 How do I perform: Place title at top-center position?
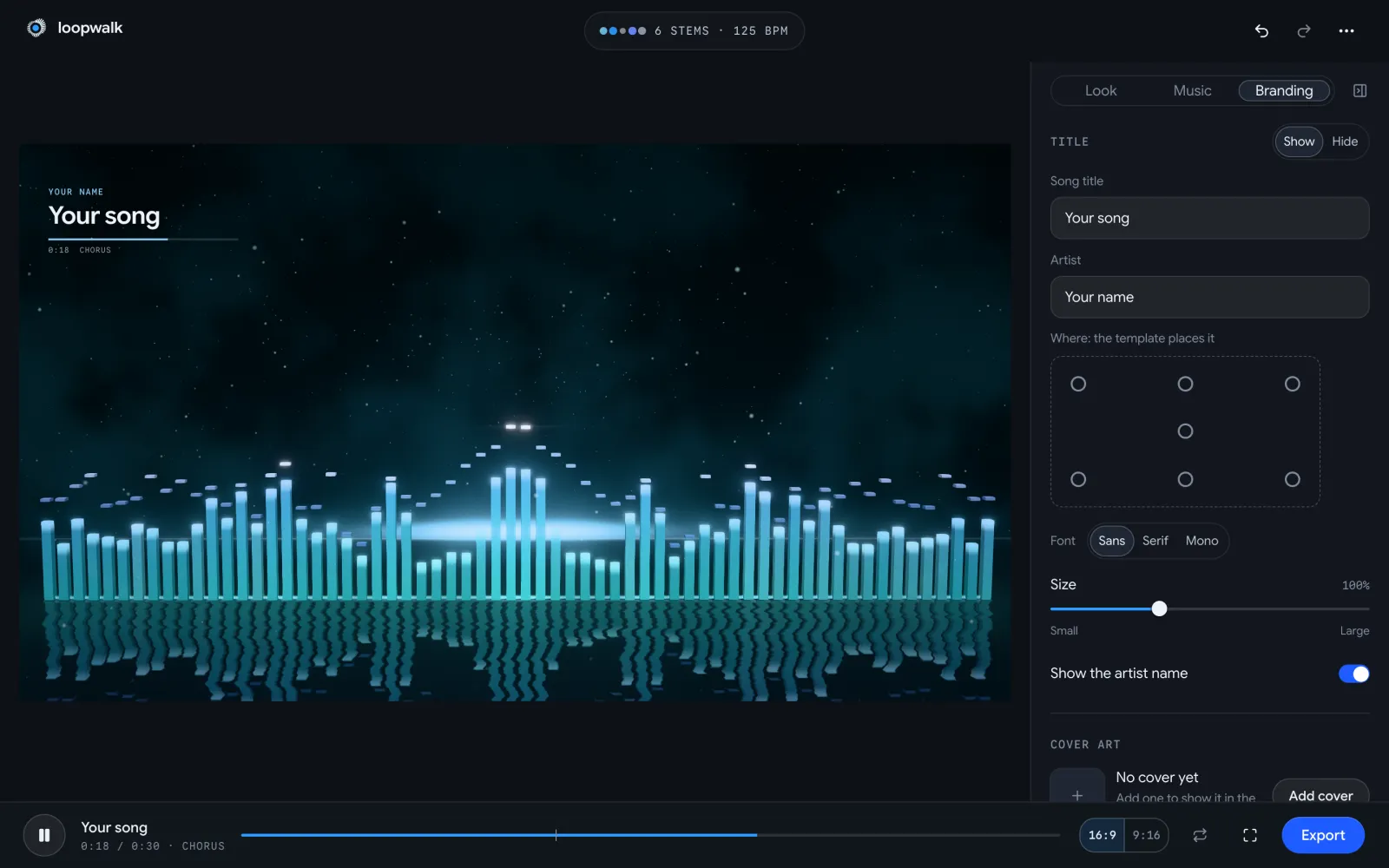coord(1185,384)
